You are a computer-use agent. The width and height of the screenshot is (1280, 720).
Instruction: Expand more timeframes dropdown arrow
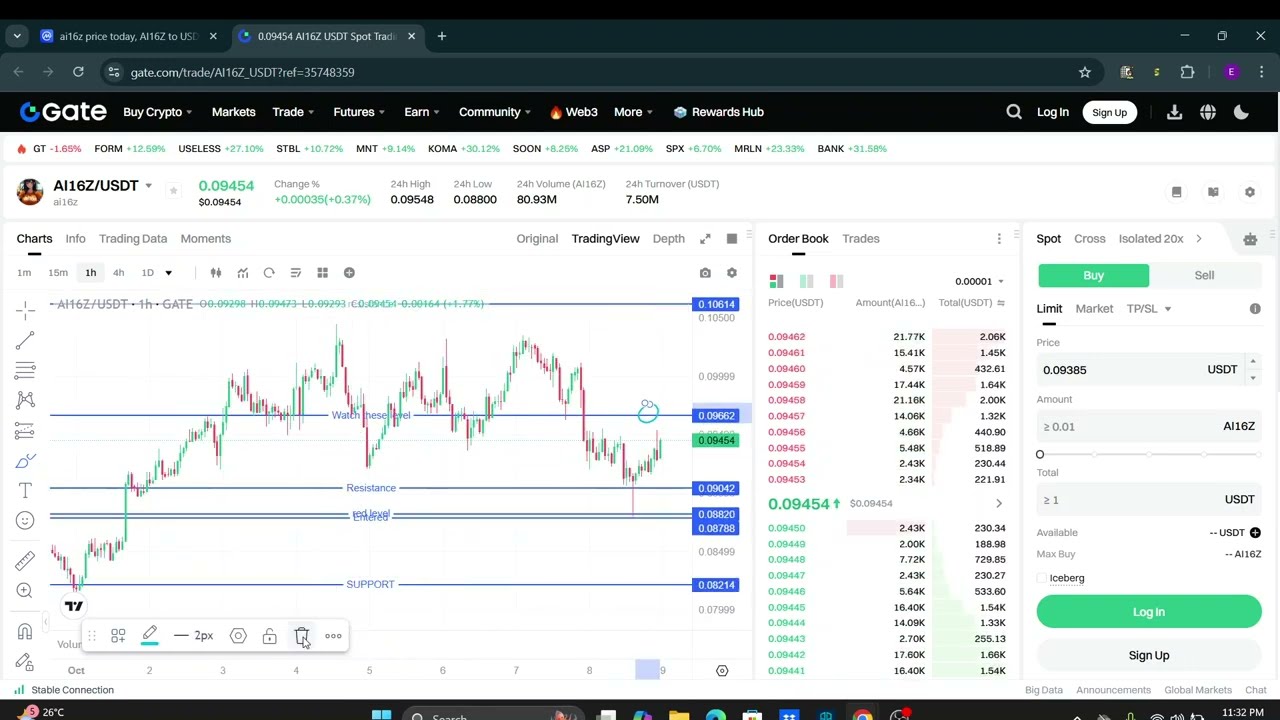tap(168, 273)
